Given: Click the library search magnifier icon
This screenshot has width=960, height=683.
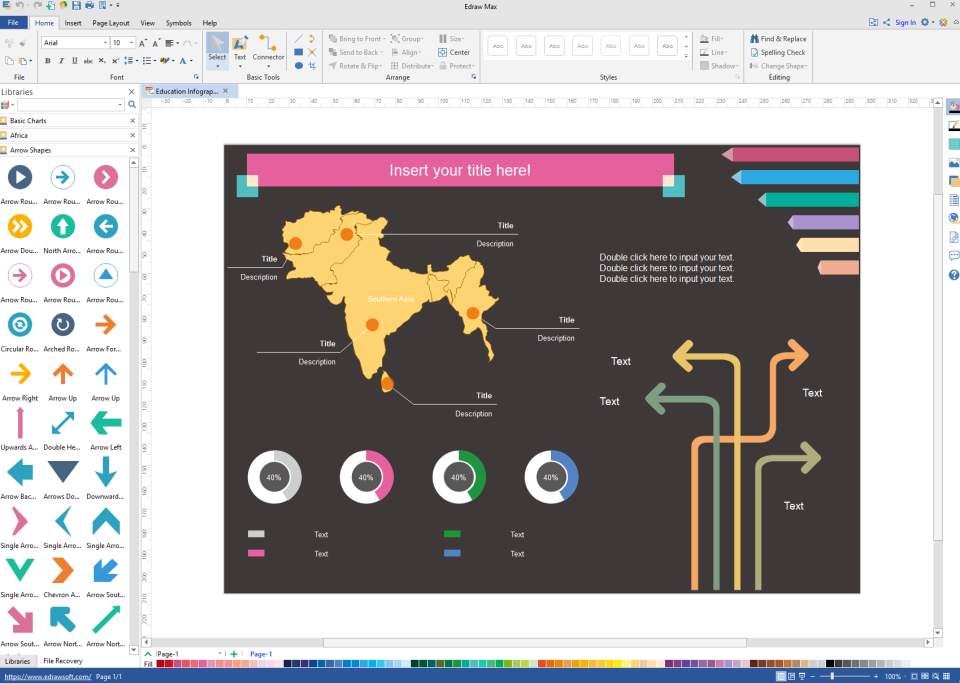Looking at the screenshot, I should pos(132,105).
